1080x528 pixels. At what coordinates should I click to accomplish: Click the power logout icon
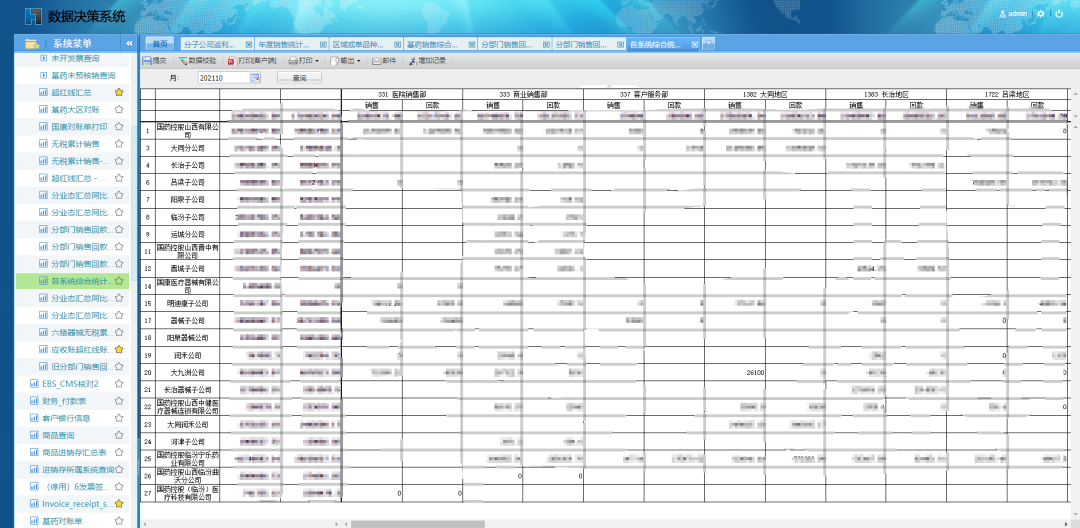(1059, 14)
